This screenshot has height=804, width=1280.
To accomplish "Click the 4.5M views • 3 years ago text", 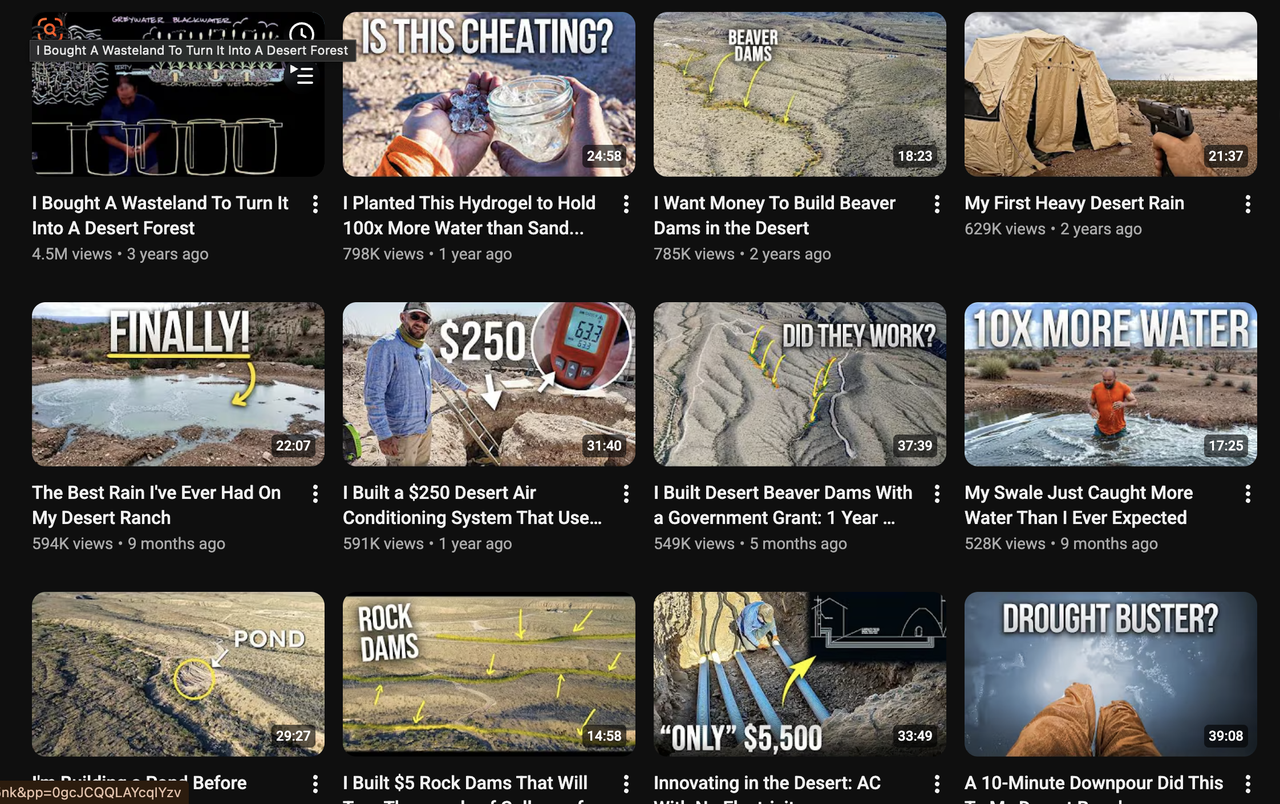I will pyautogui.click(x=120, y=254).
